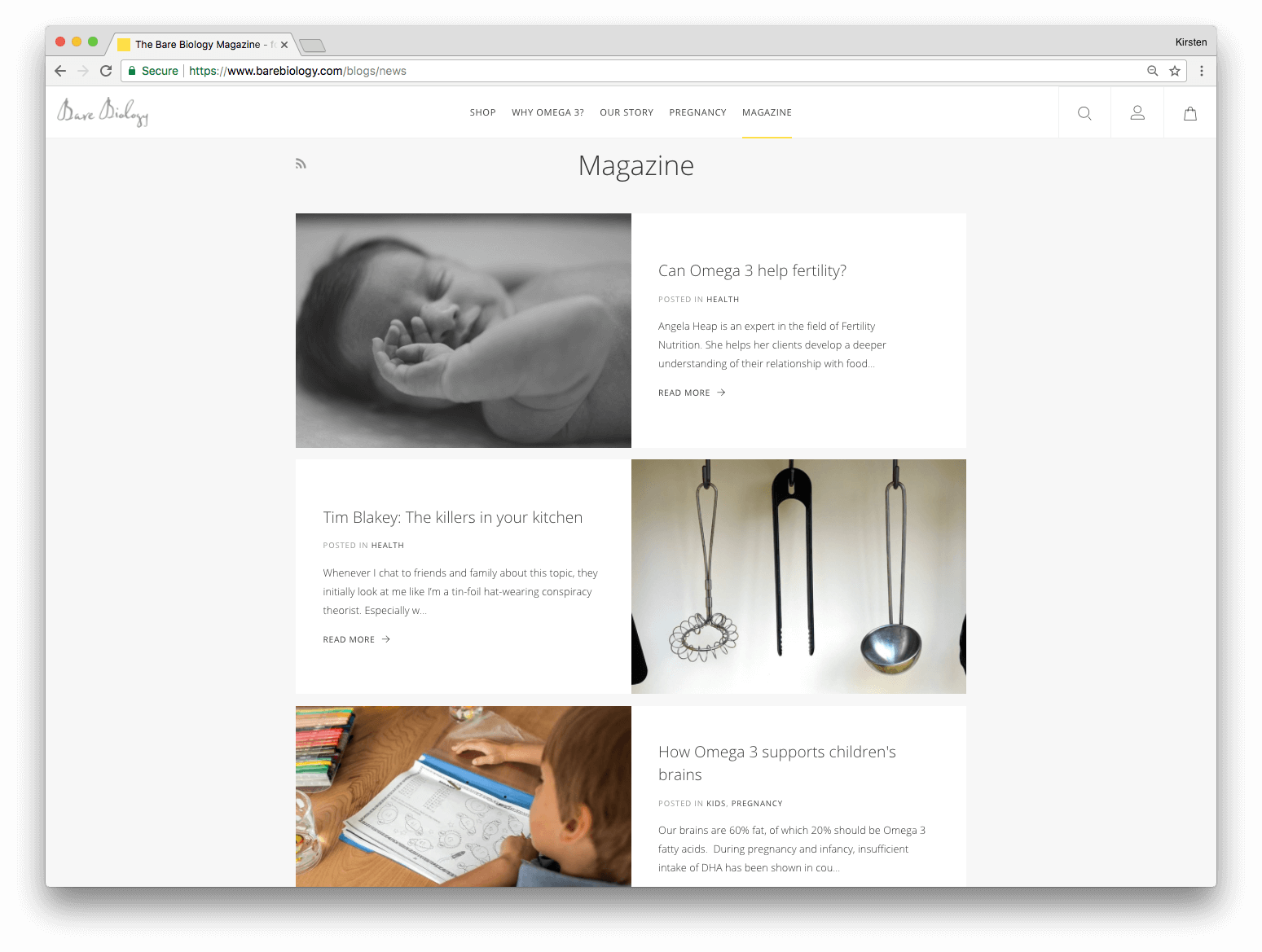Click the Kids category tag

click(x=715, y=803)
